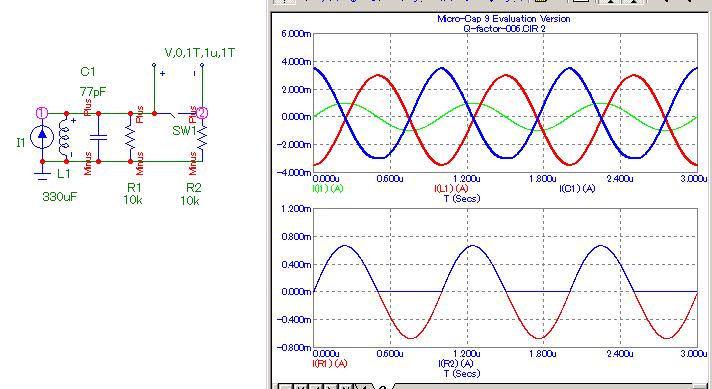The width and height of the screenshot is (712, 389).
Task: Click the SW1 part name label
Action: click(183, 131)
